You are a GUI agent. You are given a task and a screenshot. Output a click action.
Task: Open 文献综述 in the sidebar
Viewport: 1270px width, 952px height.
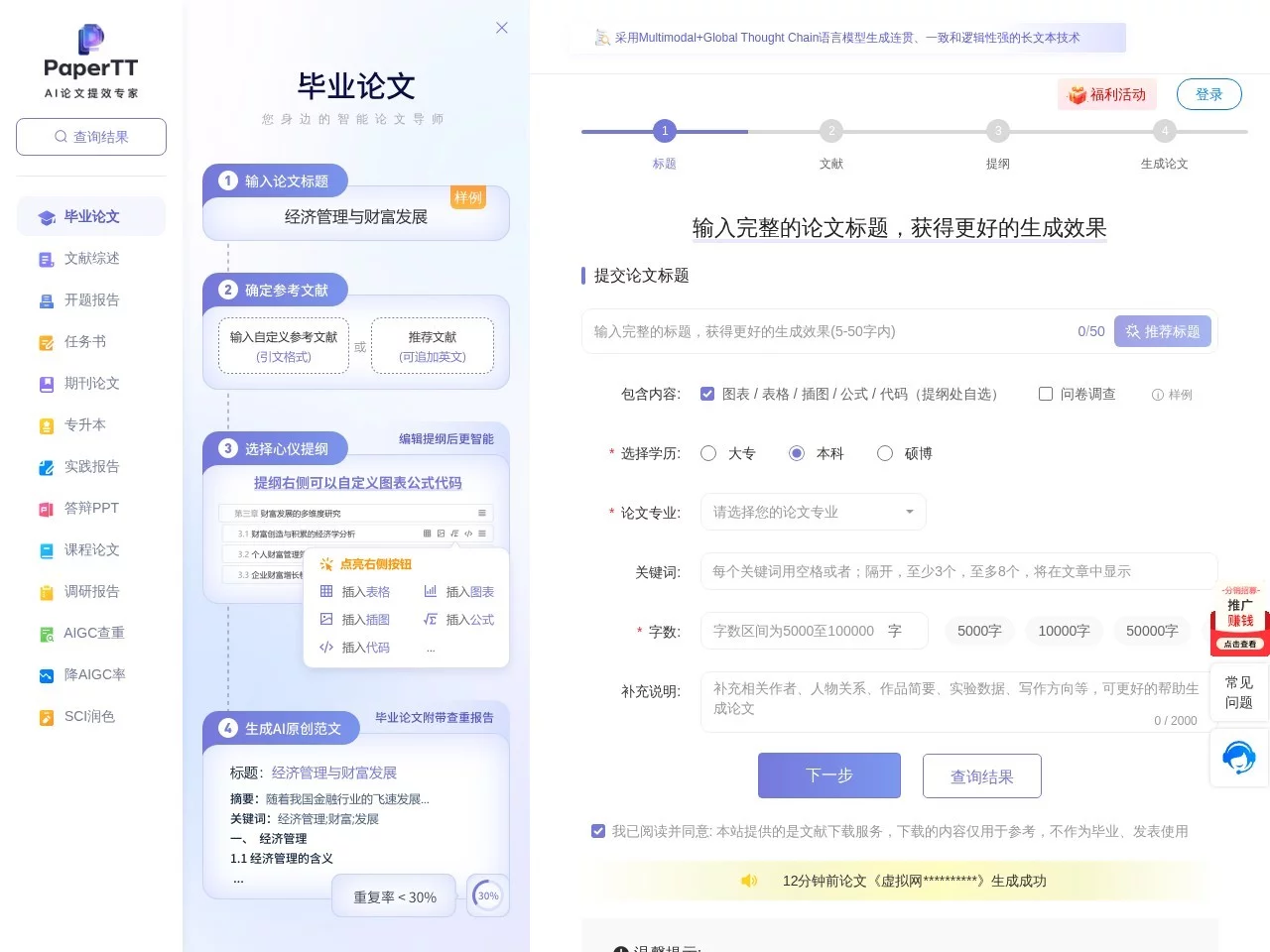[91, 259]
